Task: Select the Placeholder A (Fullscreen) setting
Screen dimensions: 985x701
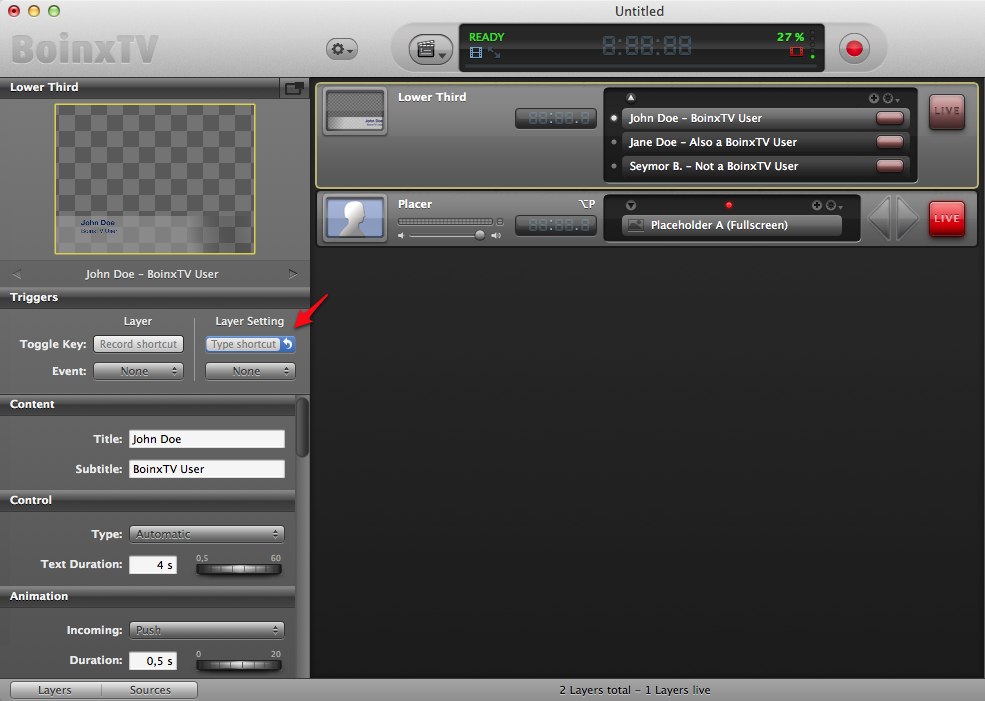Action: point(731,225)
